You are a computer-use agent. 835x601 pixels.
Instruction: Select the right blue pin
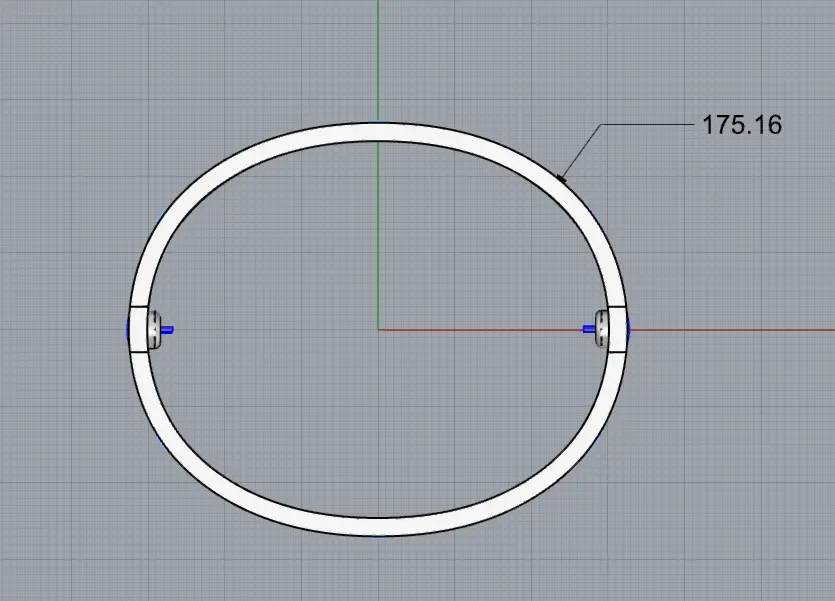pyautogui.click(x=589, y=328)
